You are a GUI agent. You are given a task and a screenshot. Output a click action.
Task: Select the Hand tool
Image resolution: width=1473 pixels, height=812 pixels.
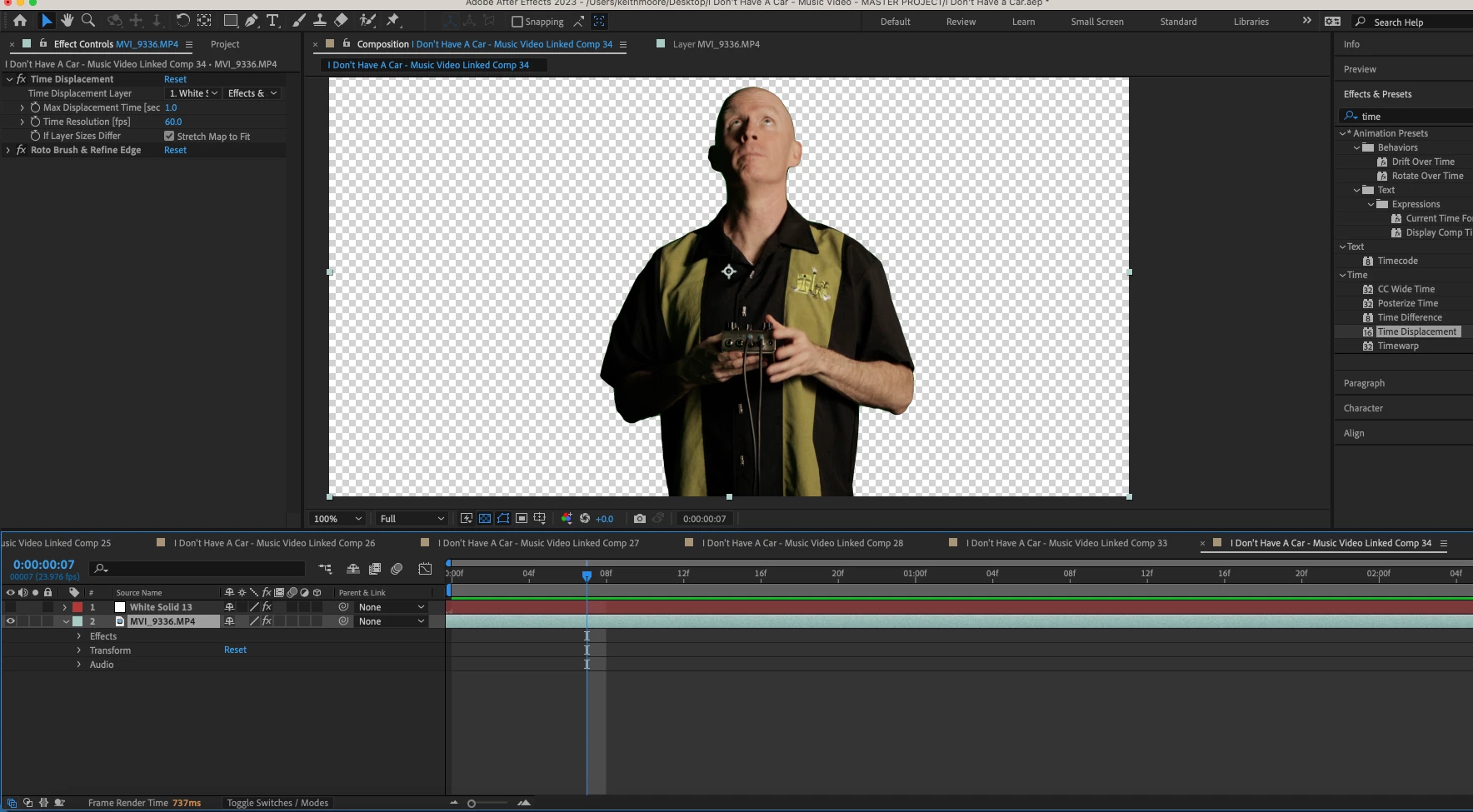pyautogui.click(x=67, y=21)
